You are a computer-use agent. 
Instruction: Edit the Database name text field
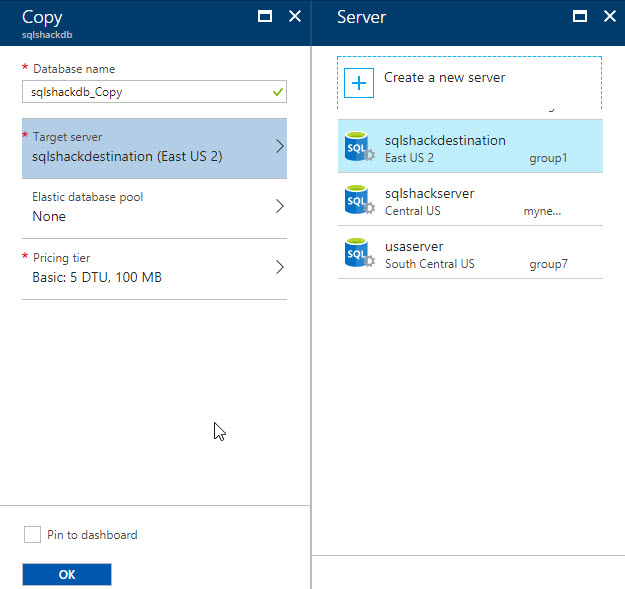145,92
